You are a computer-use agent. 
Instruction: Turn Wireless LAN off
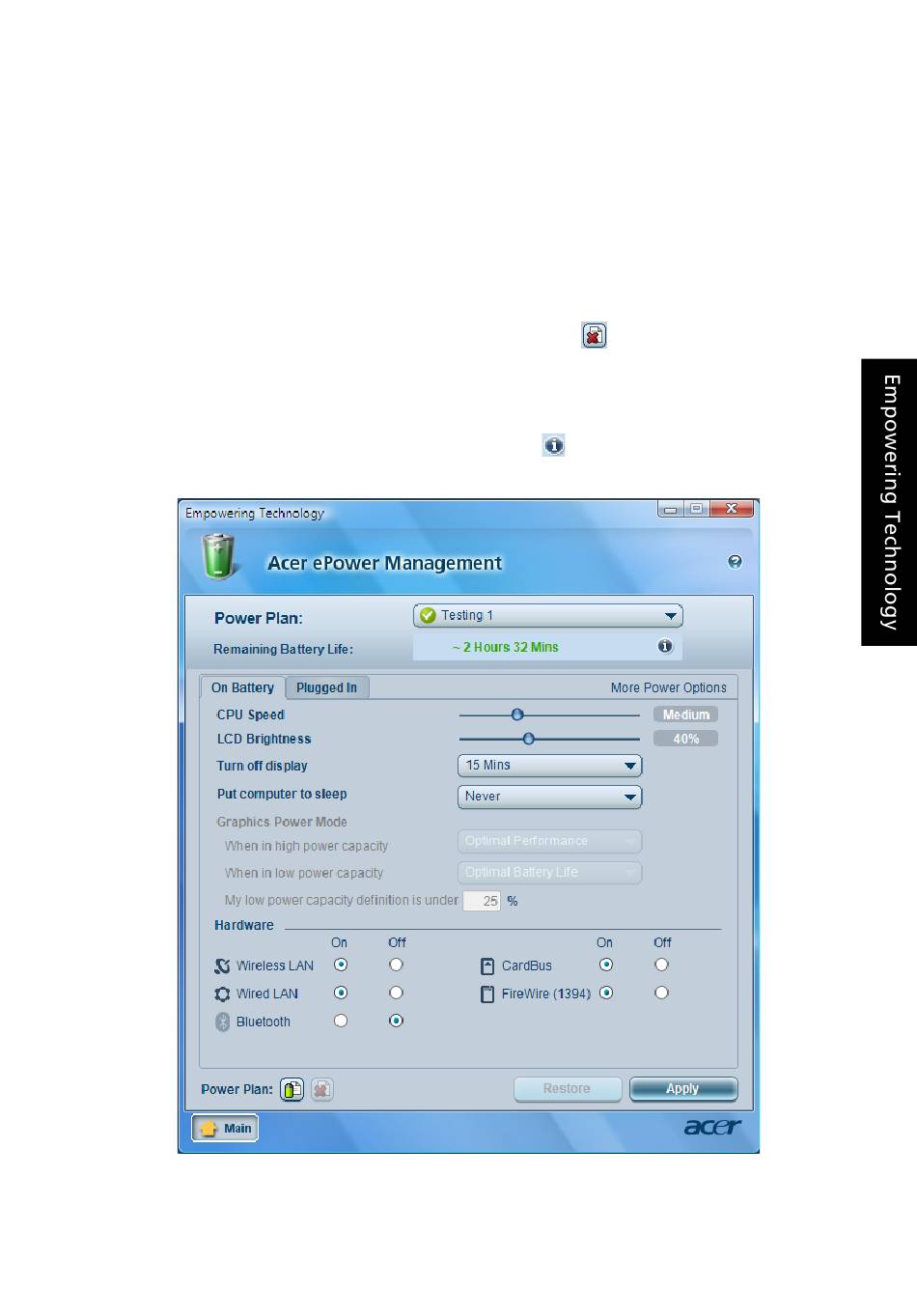click(x=396, y=965)
